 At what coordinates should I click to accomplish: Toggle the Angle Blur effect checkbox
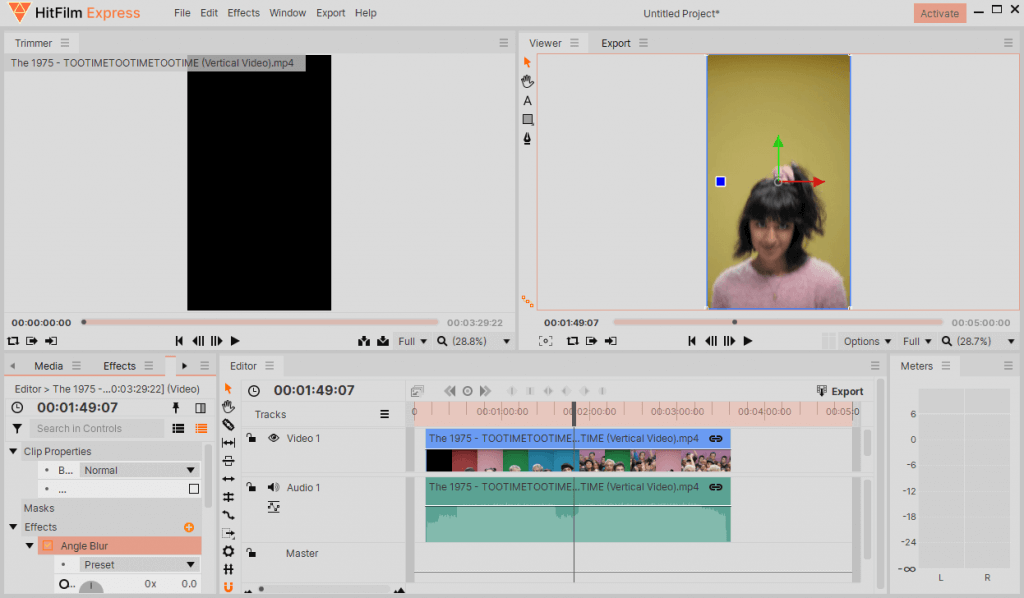[x=48, y=546]
